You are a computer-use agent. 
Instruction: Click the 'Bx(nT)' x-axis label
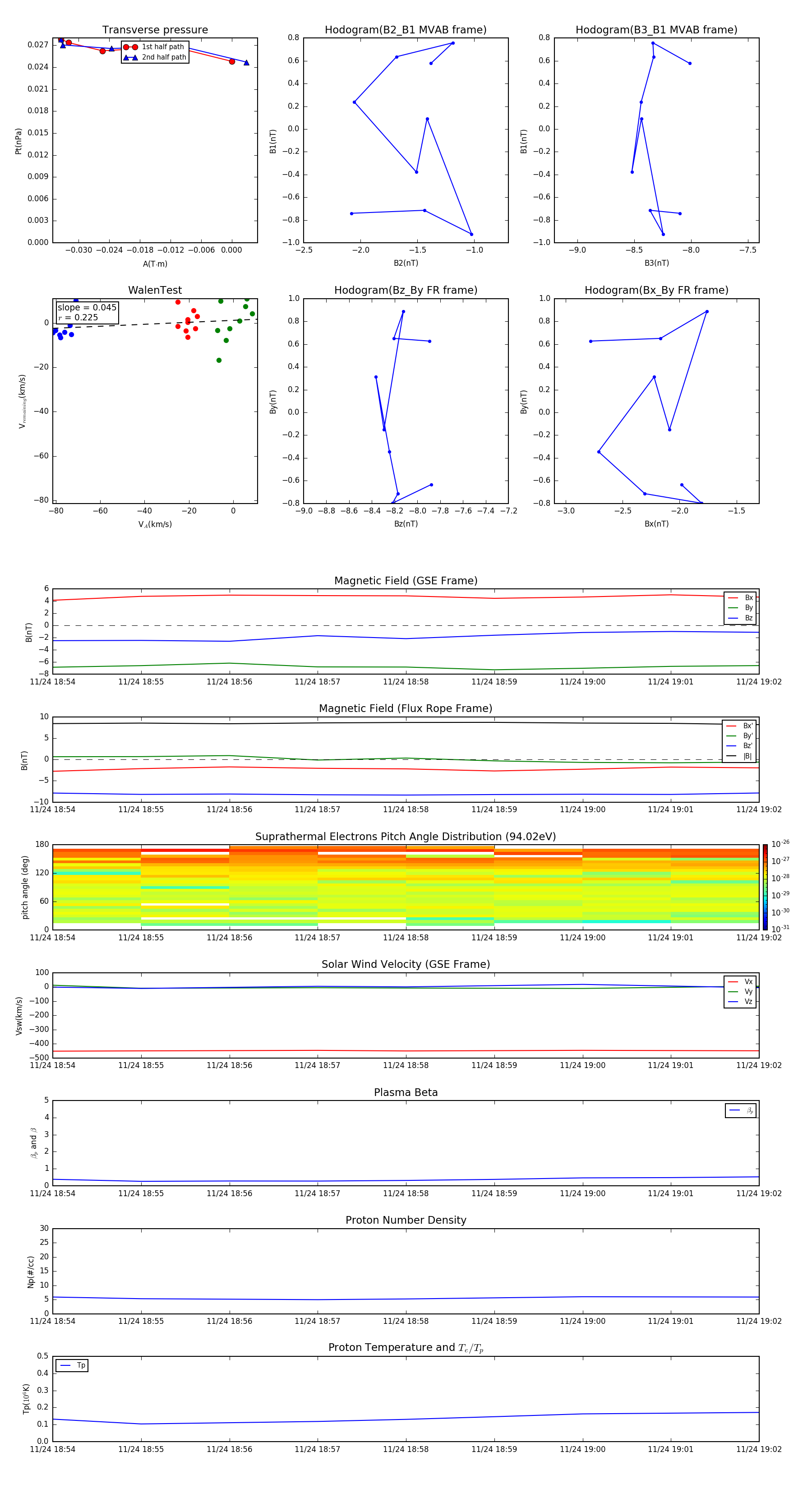tap(656, 524)
